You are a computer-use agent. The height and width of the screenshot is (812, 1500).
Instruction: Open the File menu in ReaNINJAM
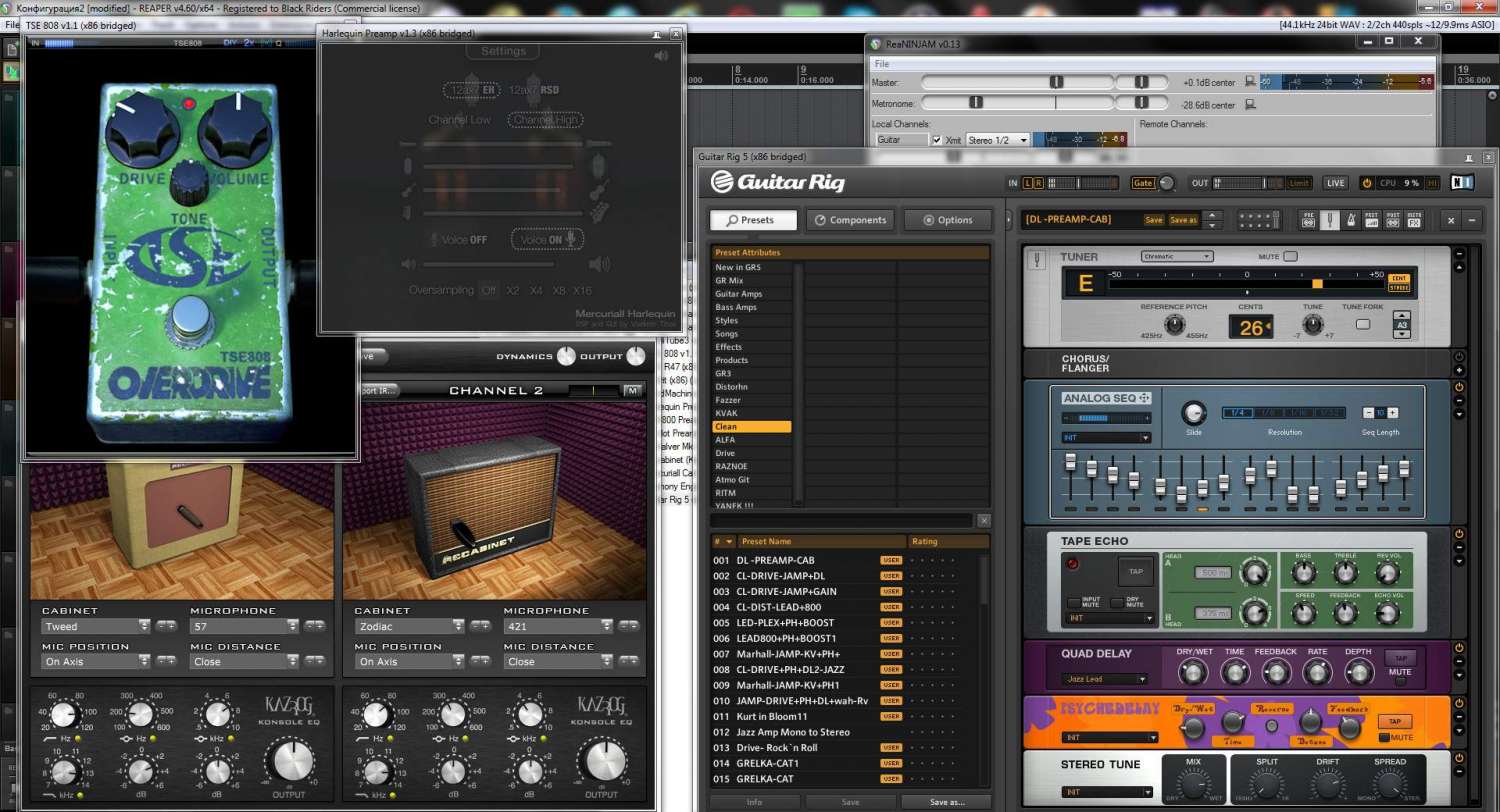pos(882,64)
